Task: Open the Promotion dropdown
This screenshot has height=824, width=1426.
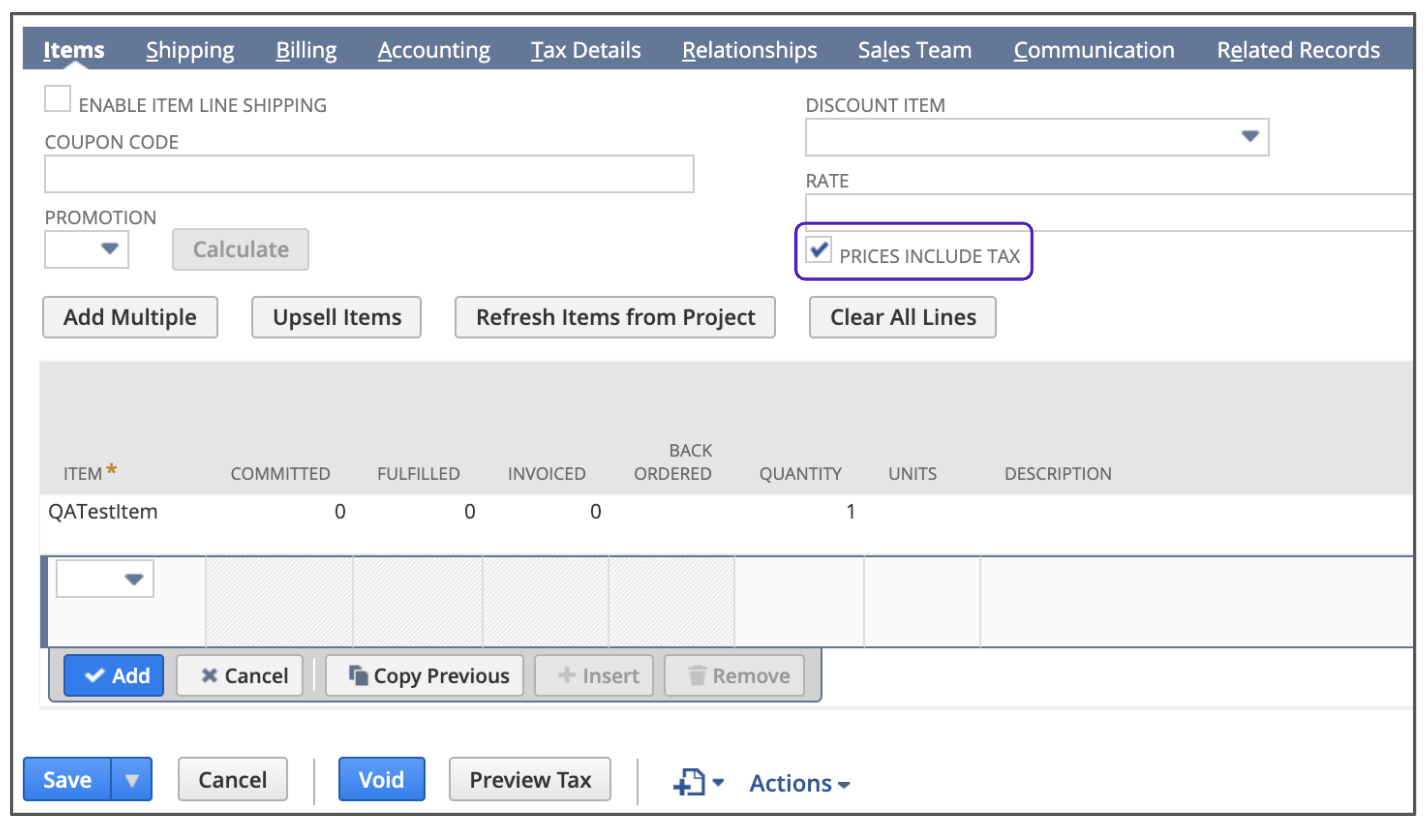Action: click(x=110, y=248)
